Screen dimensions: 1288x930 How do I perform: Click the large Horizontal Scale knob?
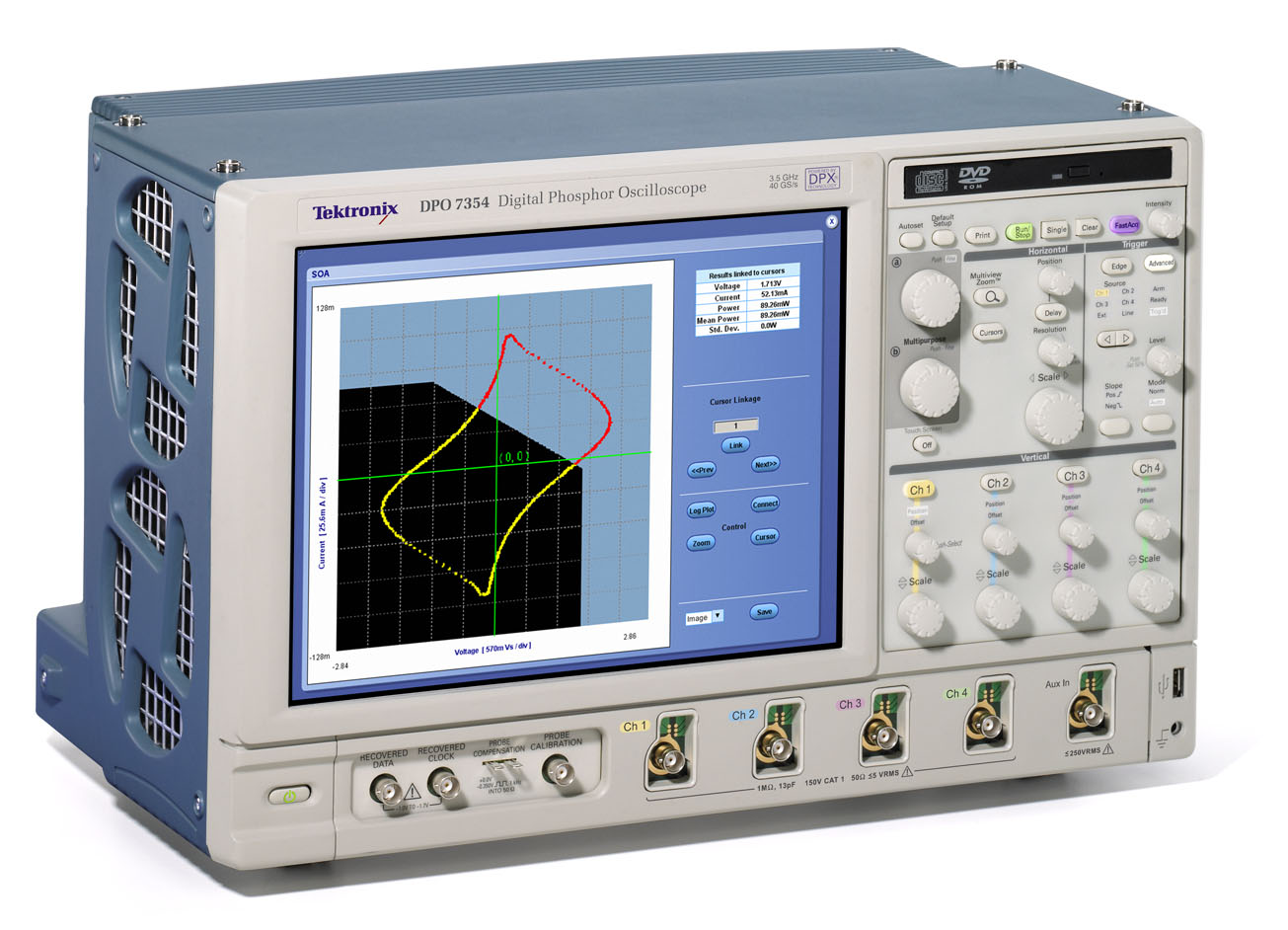1055,416
